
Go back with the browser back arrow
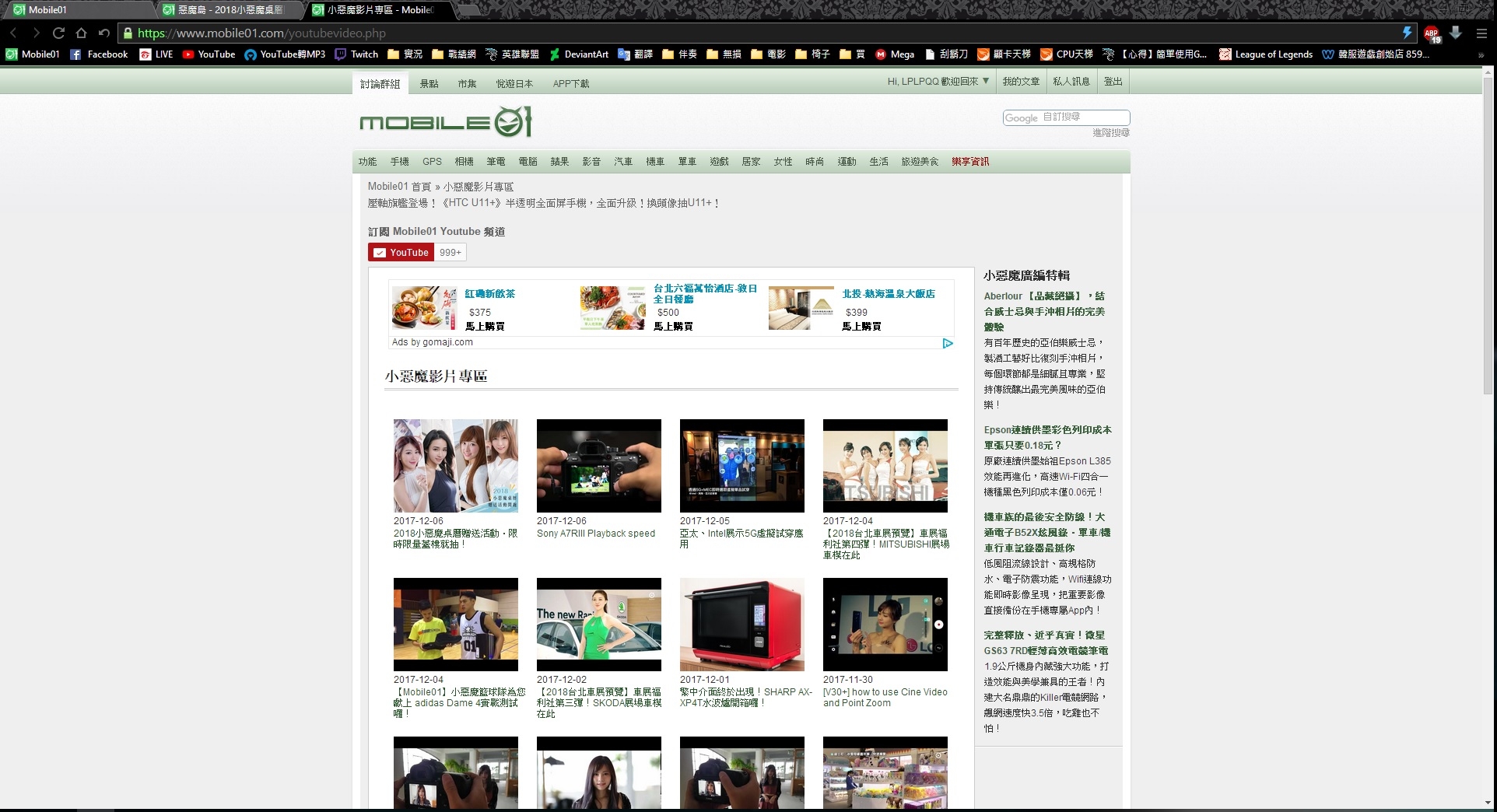click(x=13, y=33)
